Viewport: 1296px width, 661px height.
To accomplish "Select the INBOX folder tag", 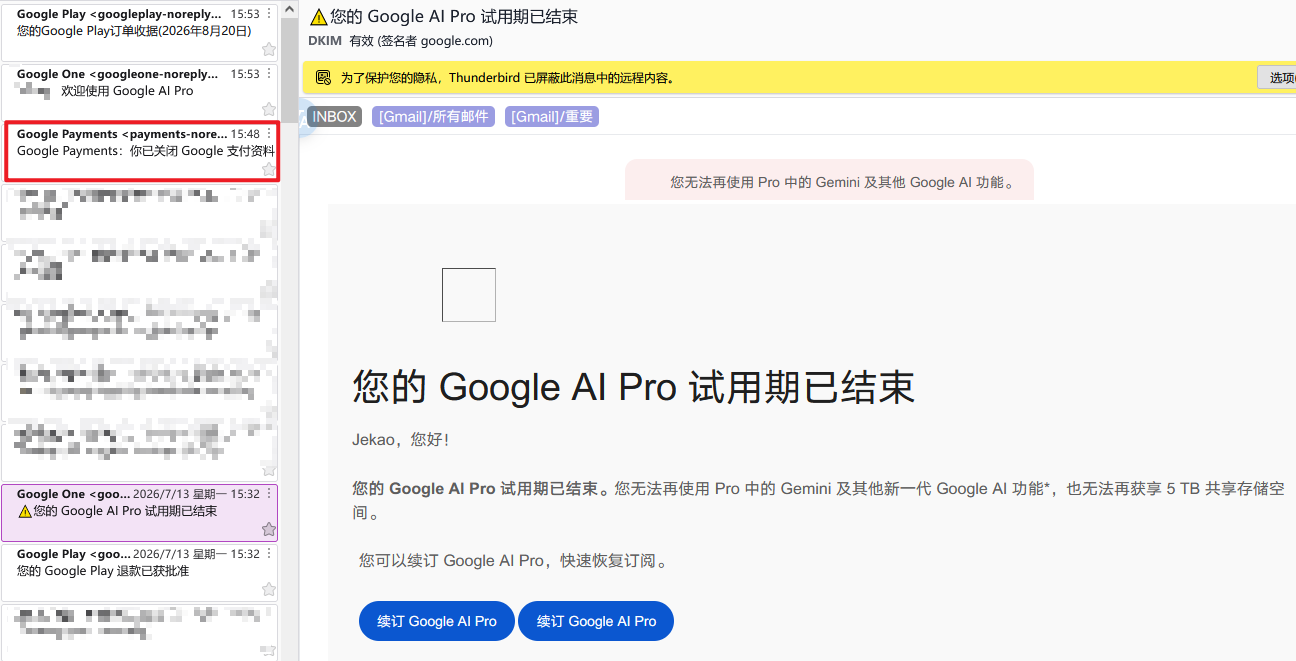I will pos(334,117).
